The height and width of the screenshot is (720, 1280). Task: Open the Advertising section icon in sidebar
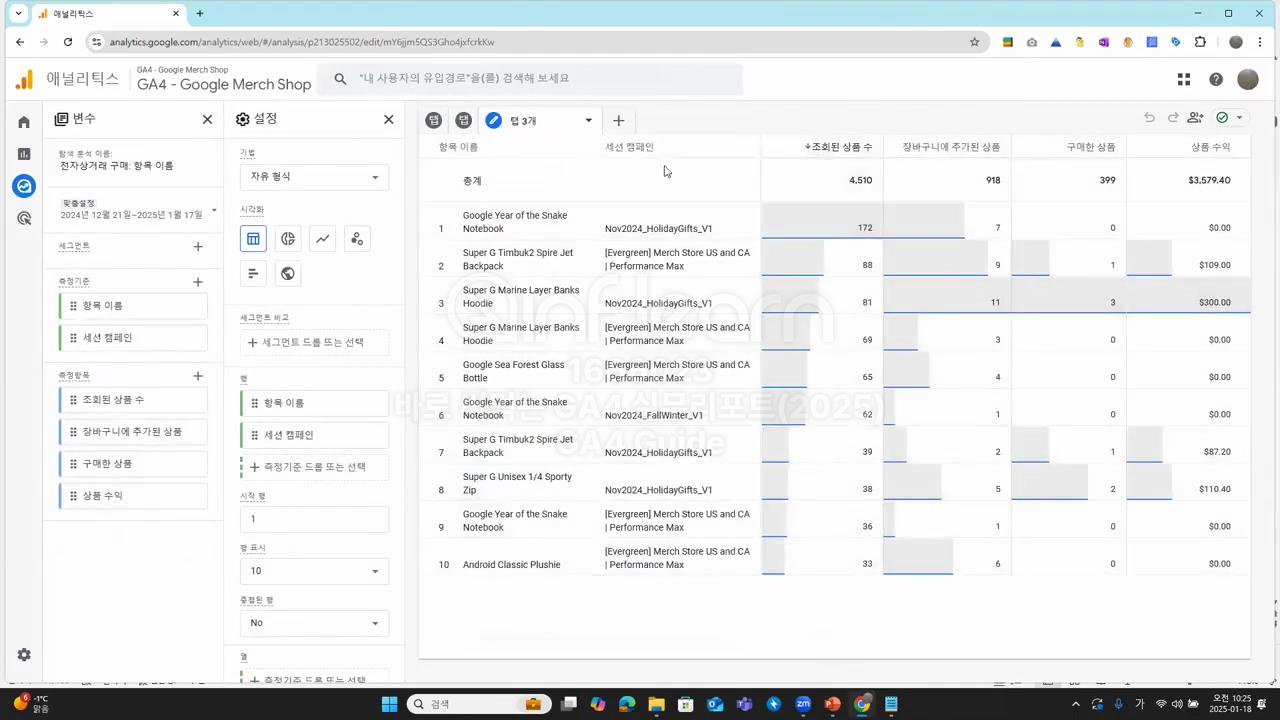tap(24, 218)
